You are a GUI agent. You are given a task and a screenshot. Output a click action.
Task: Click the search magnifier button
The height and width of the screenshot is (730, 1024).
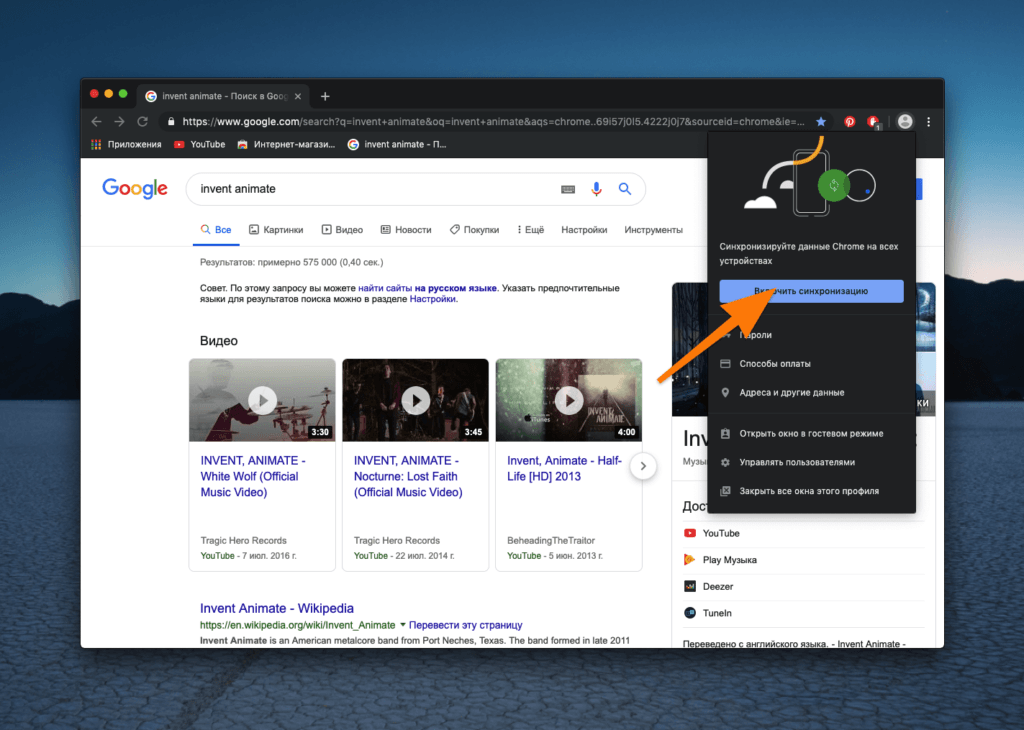pyautogui.click(x=625, y=189)
